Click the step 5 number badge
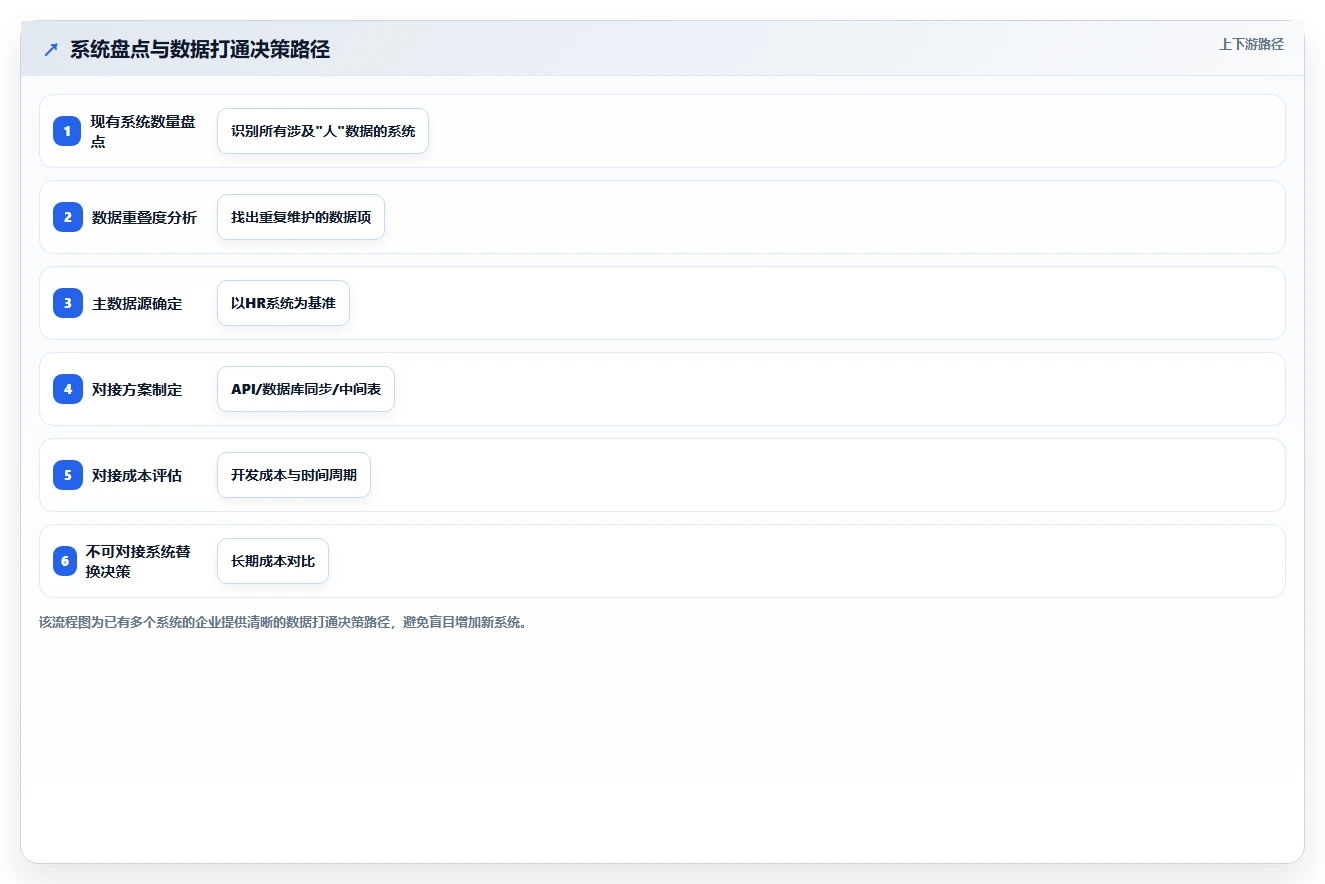The height and width of the screenshot is (884, 1325). click(68, 475)
